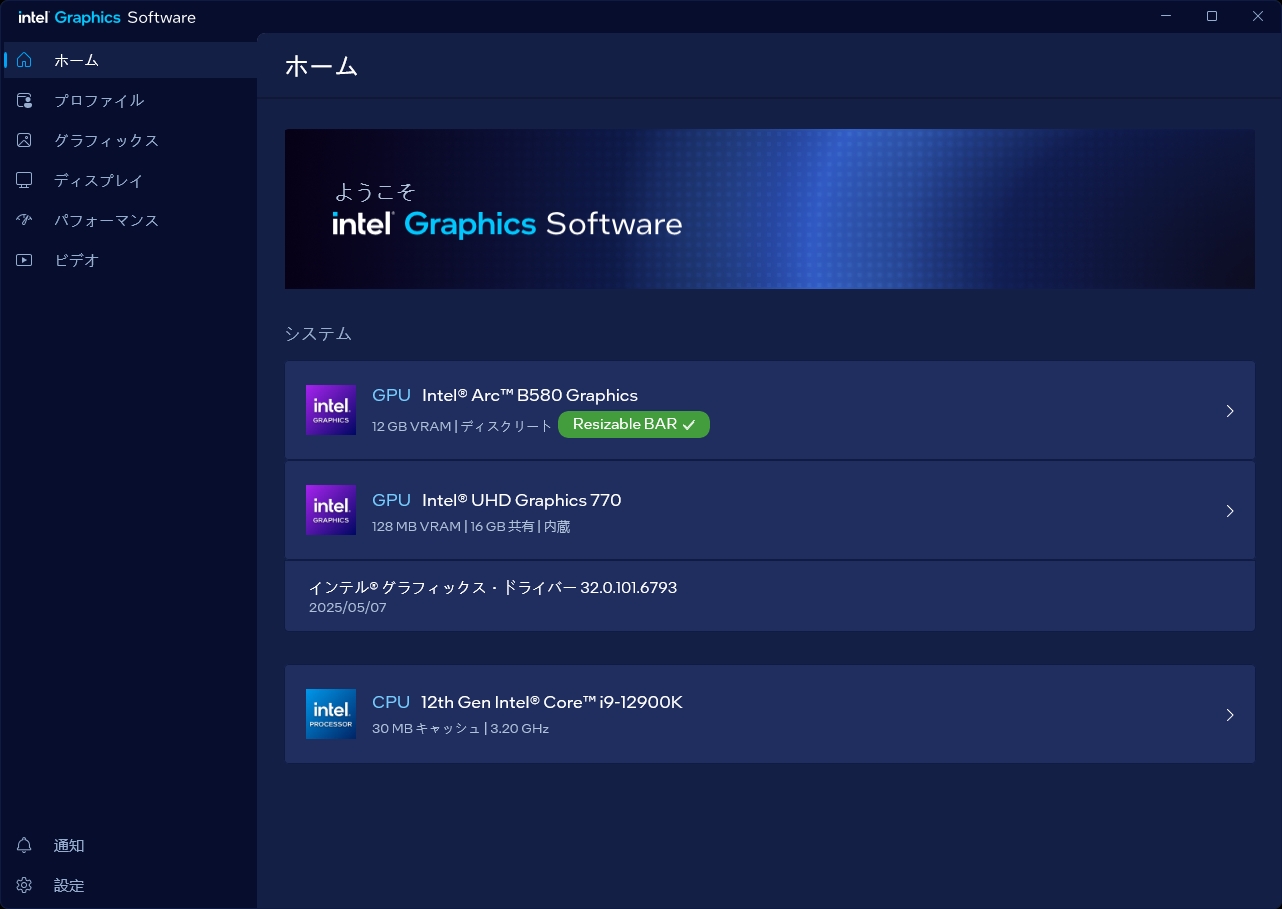Click the Home (ホーム) house icon in sidebar
Image resolution: width=1282 pixels, height=909 pixels.
pos(25,60)
